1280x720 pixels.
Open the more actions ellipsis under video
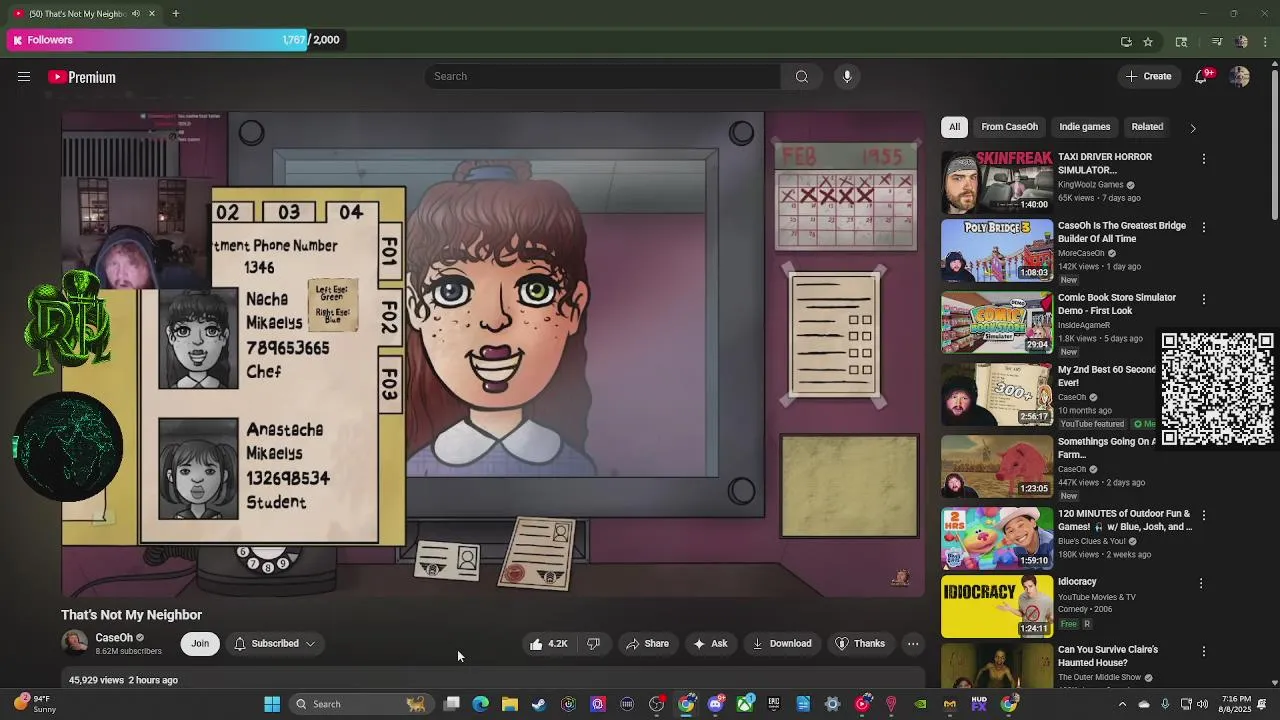coord(913,644)
